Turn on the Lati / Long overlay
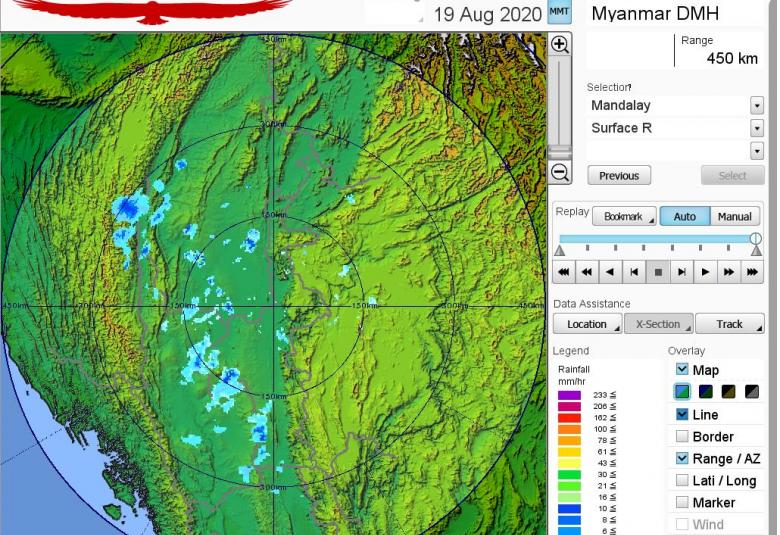Screen dimensions: 780x535 pyautogui.click(x=682, y=480)
